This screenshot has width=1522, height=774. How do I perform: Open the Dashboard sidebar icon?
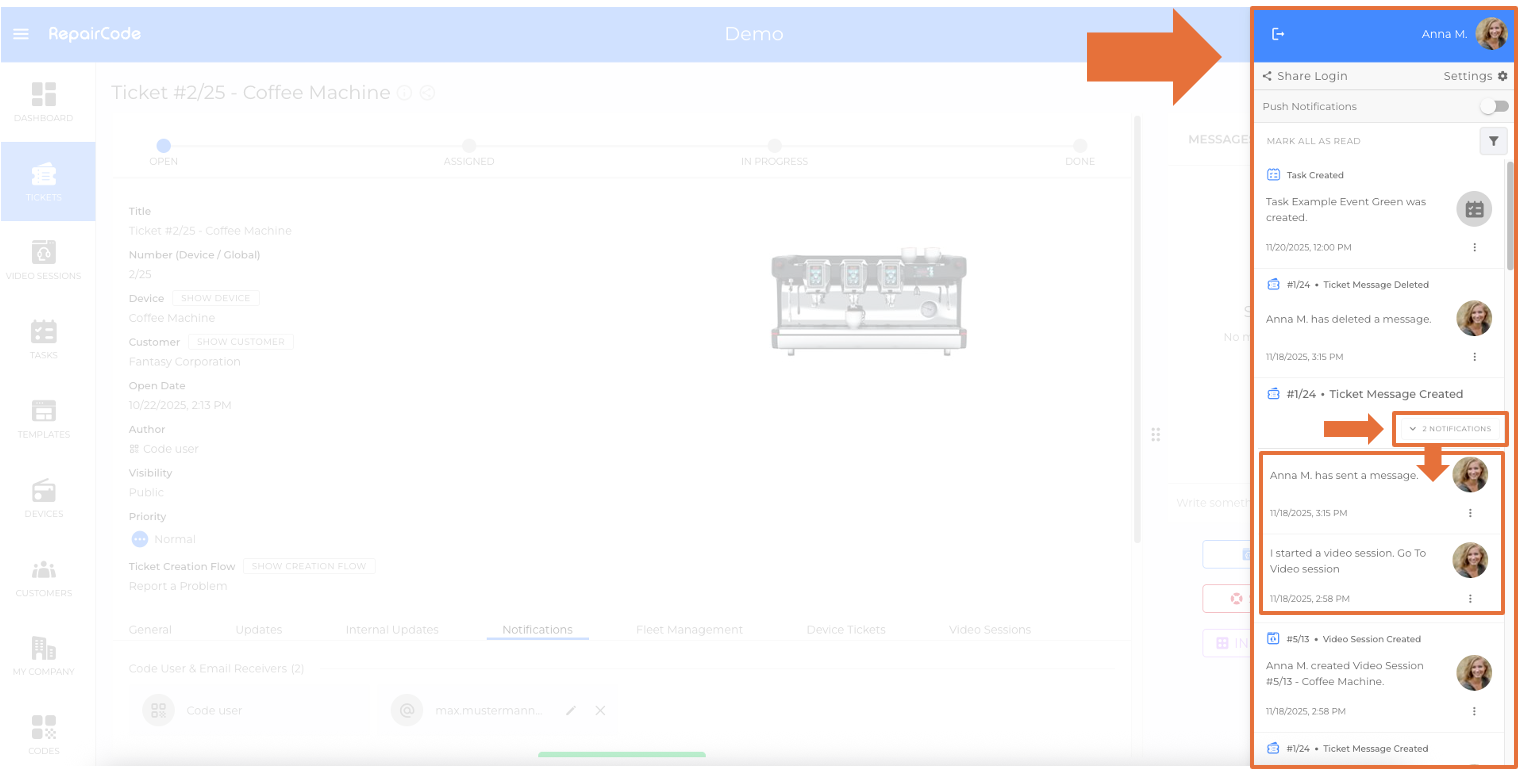(x=44, y=102)
